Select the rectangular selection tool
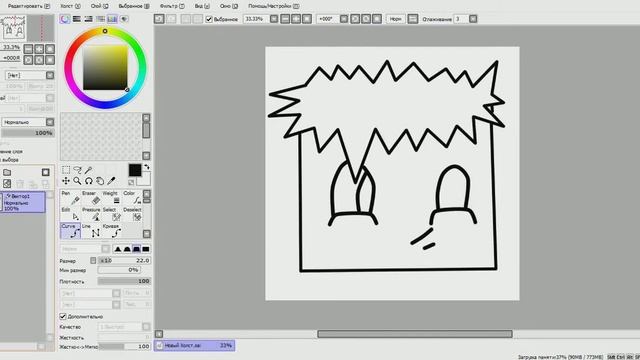 coord(66,170)
